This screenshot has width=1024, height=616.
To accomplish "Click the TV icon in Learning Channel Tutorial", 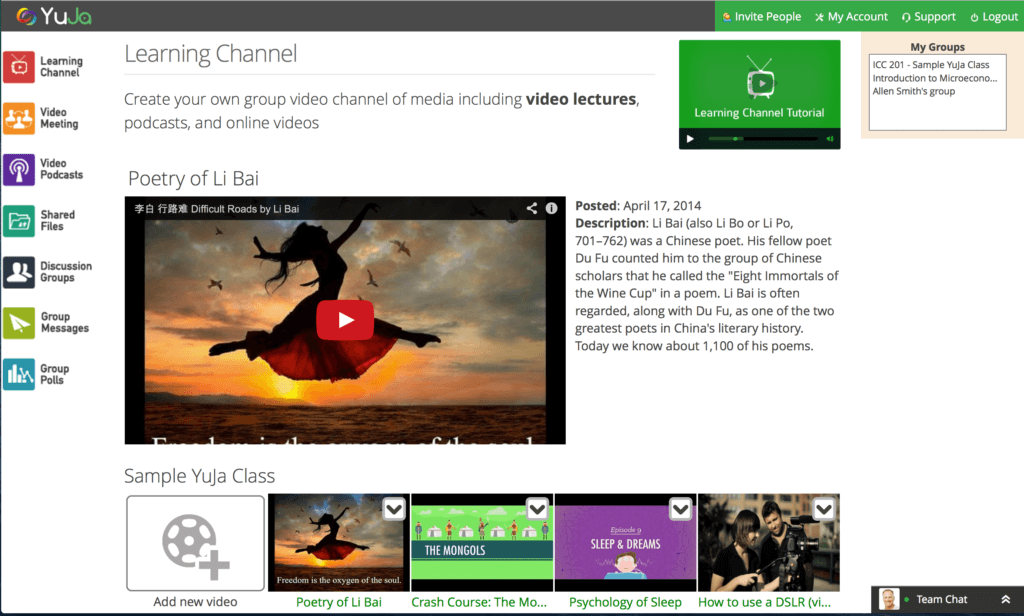I will tap(760, 79).
